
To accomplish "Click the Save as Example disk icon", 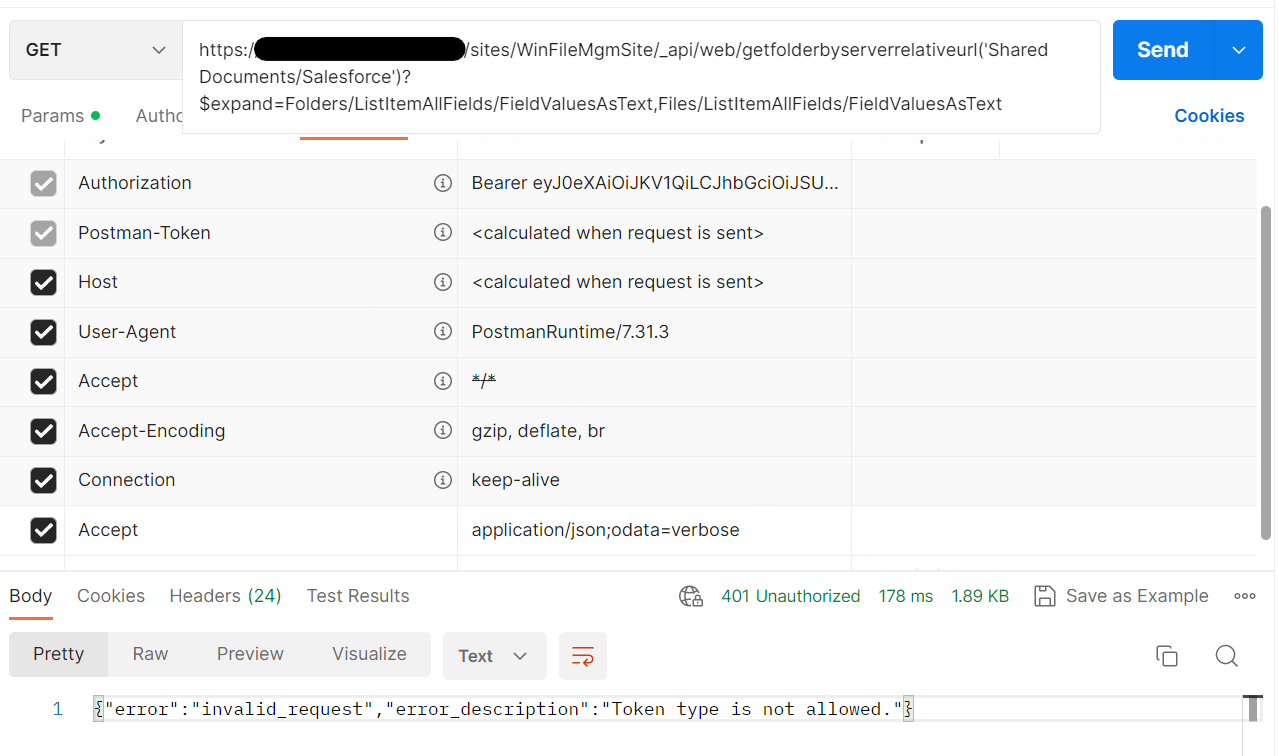I will tap(1045, 596).
